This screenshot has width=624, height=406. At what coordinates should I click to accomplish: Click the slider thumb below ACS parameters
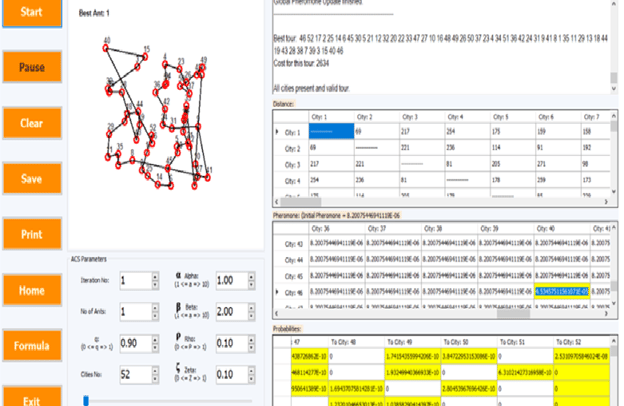86,400
